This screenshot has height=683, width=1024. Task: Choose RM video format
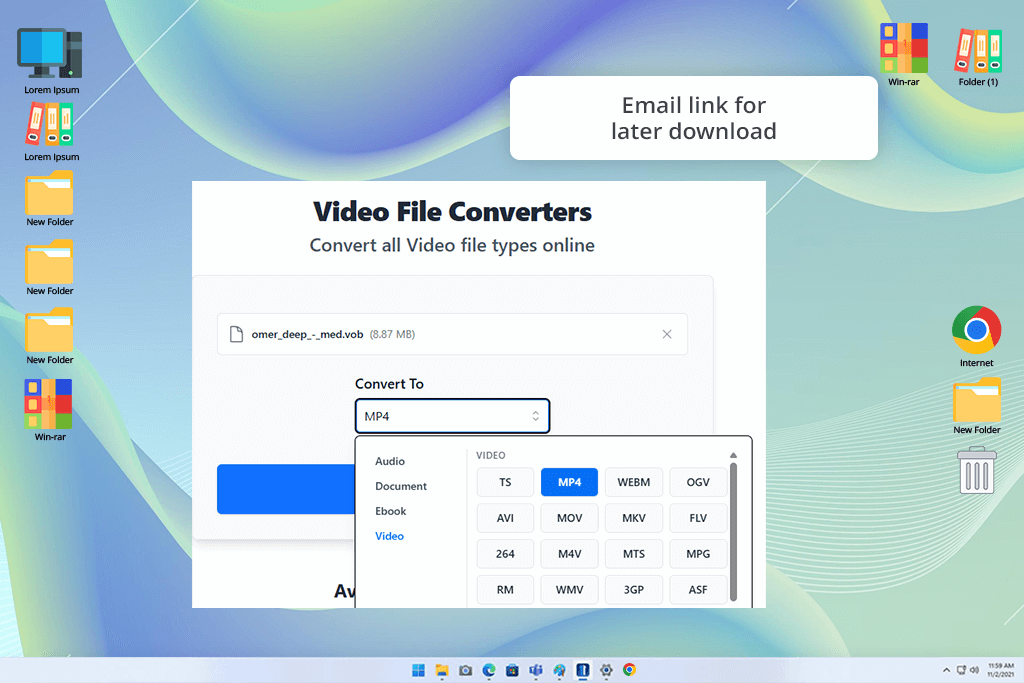pos(505,590)
